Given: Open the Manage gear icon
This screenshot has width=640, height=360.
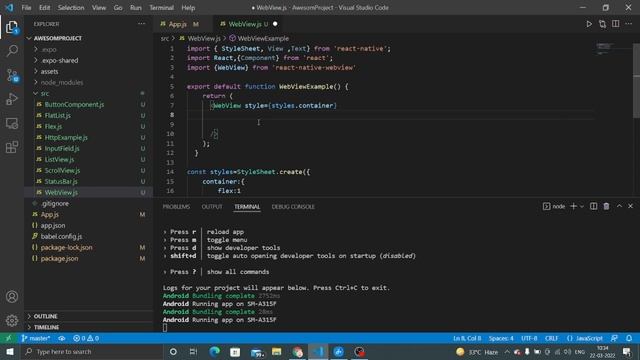Looking at the screenshot, I should click(x=12, y=321).
